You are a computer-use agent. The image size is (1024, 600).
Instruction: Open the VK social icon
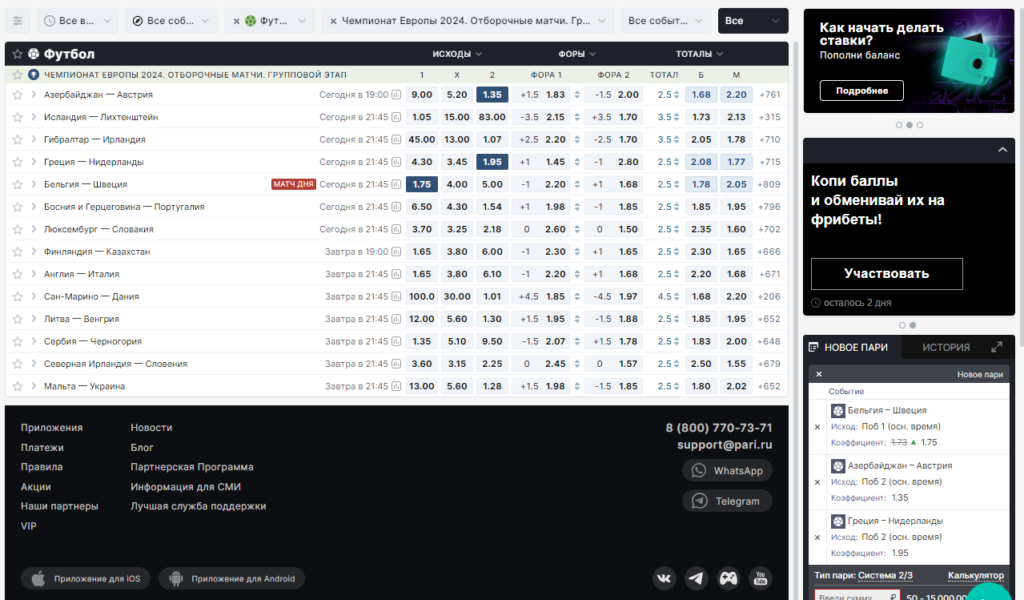pos(664,578)
